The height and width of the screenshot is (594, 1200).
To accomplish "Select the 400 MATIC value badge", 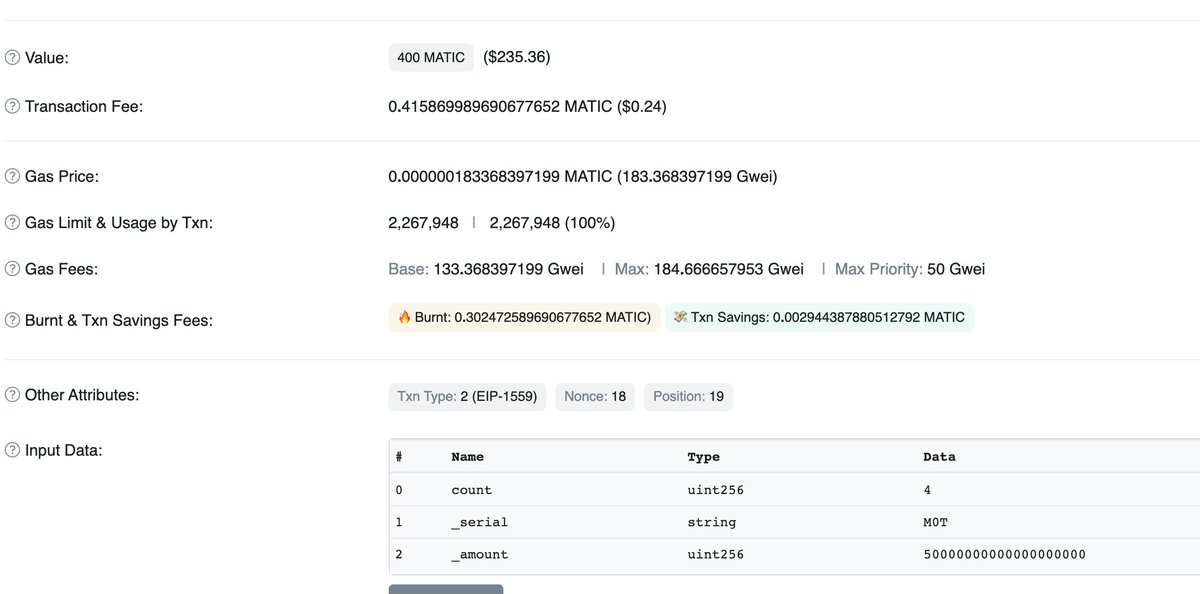I will click(431, 57).
